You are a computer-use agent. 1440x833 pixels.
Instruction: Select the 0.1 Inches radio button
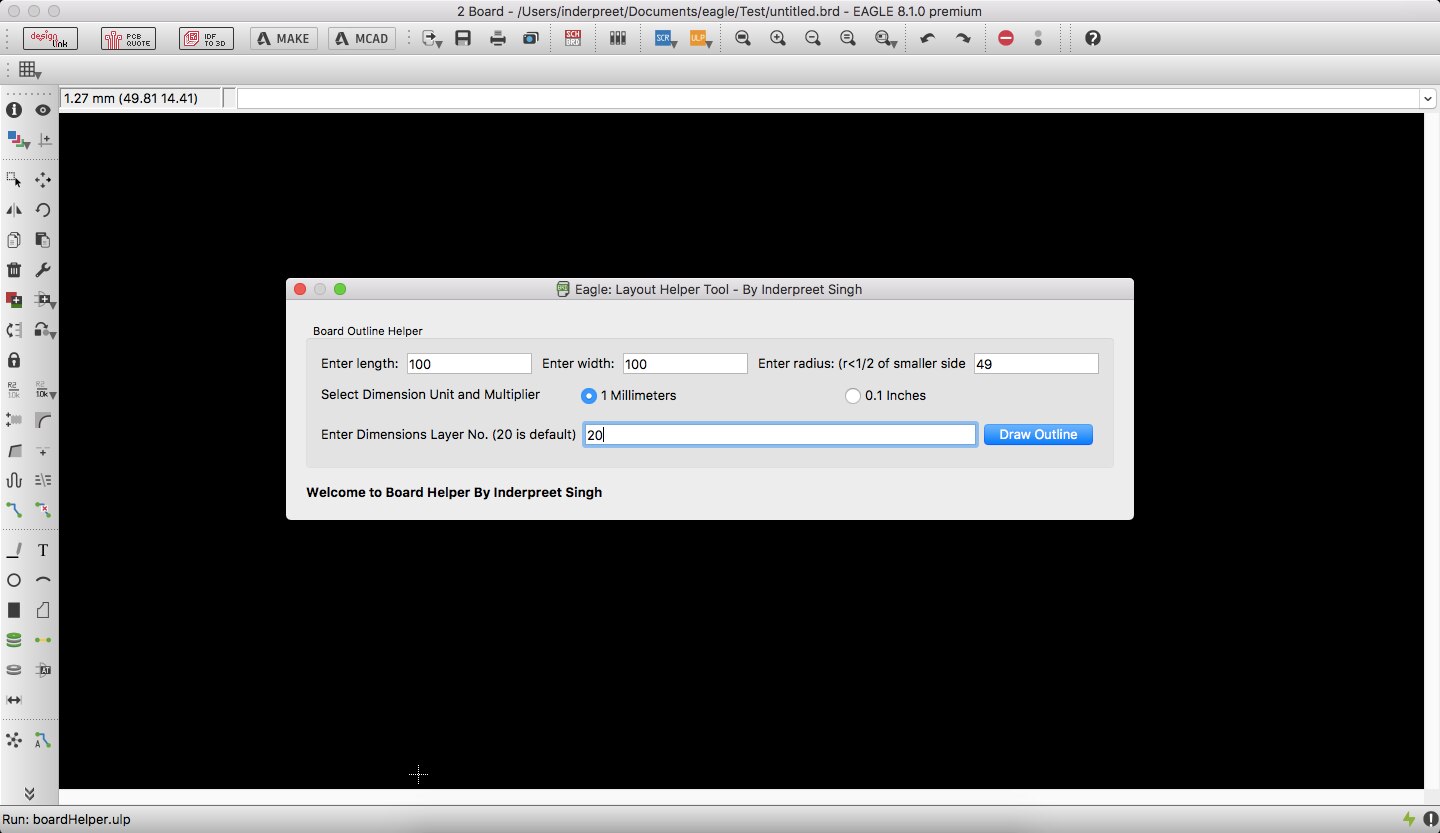coord(853,396)
